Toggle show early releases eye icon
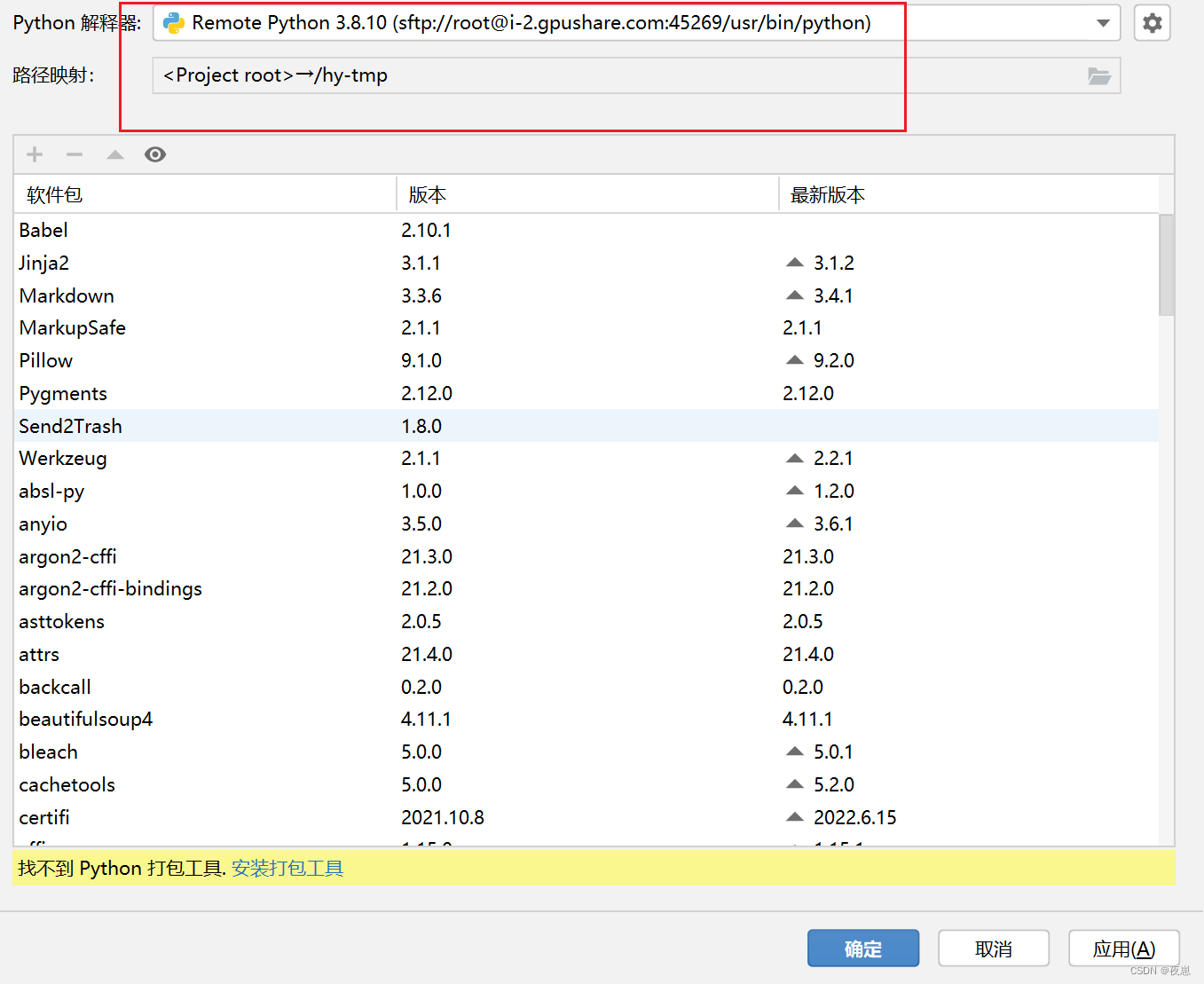 click(x=155, y=154)
